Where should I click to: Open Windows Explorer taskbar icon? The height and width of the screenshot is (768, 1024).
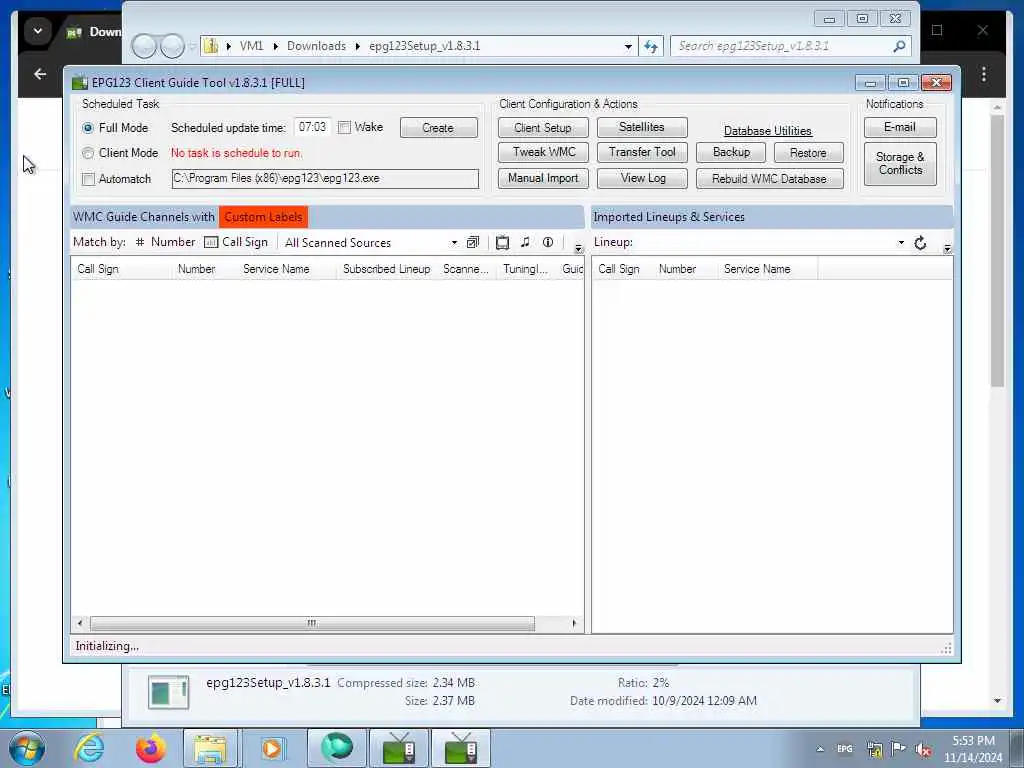pyautogui.click(x=210, y=748)
